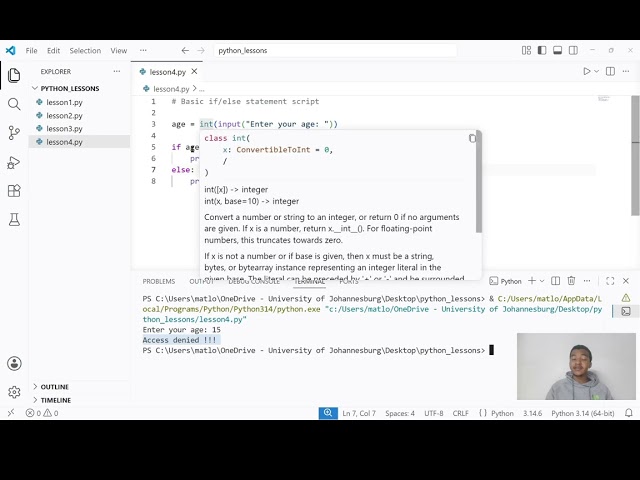The width and height of the screenshot is (640, 480).
Task: Open the Run and Debug view
Action: [x=14, y=162]
